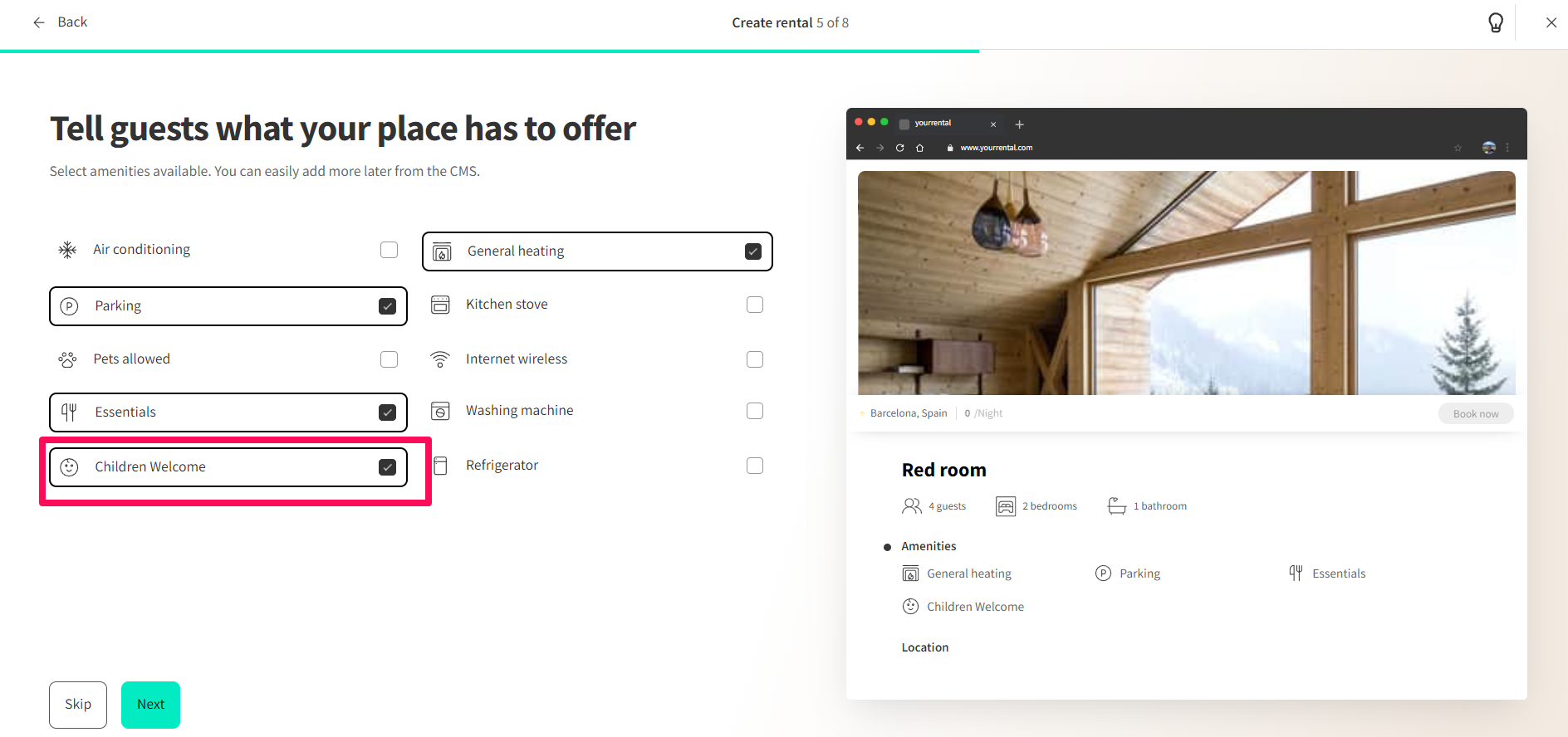This screenshot has height=737, width=1568.
Task: Check the Internet wireless checkbox
Action: (755, 359)
